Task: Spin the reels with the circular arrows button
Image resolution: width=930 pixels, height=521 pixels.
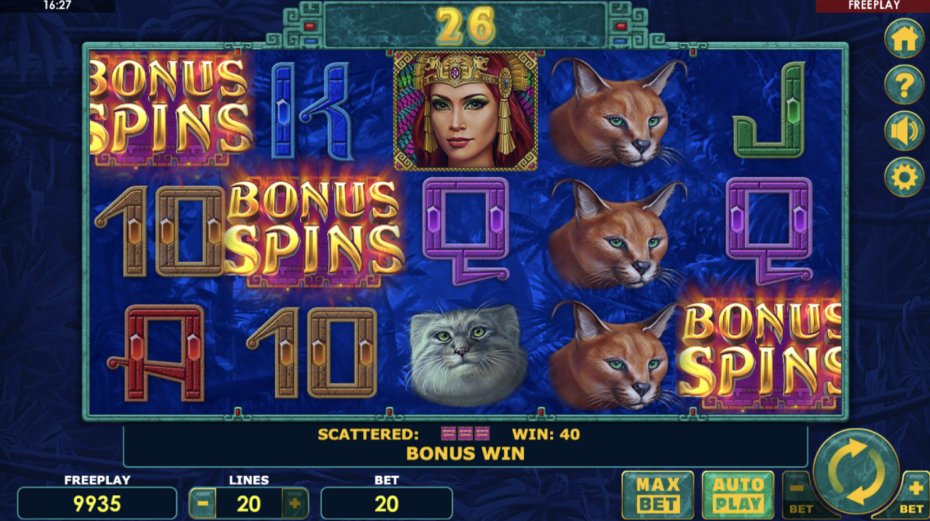Action: click(856, 472)
